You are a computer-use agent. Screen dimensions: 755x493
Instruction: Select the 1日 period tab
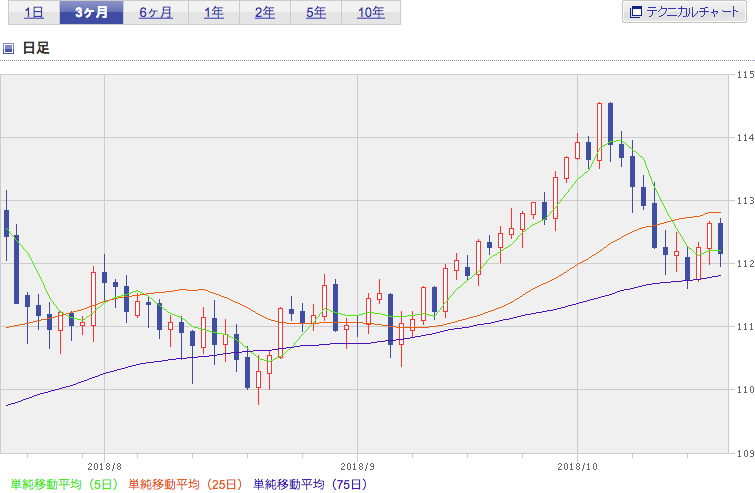pyautogui.click(x=34, y=13)
